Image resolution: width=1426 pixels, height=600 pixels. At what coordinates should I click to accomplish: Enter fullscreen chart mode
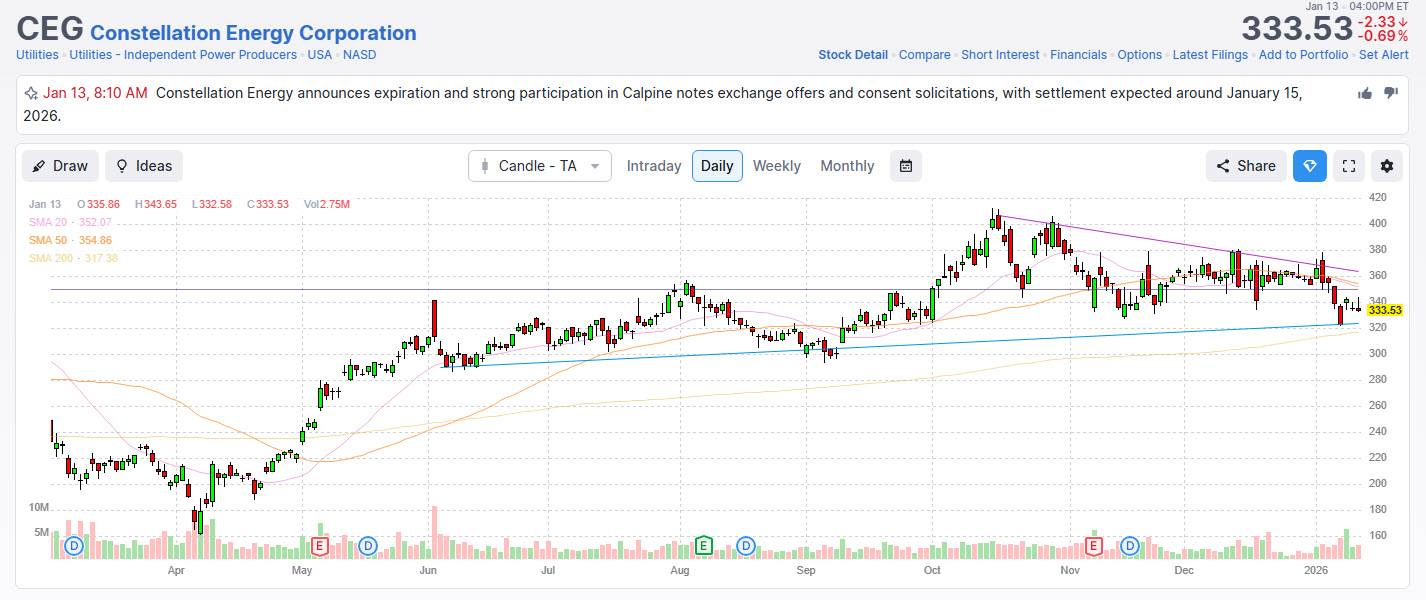point(1348,166)
